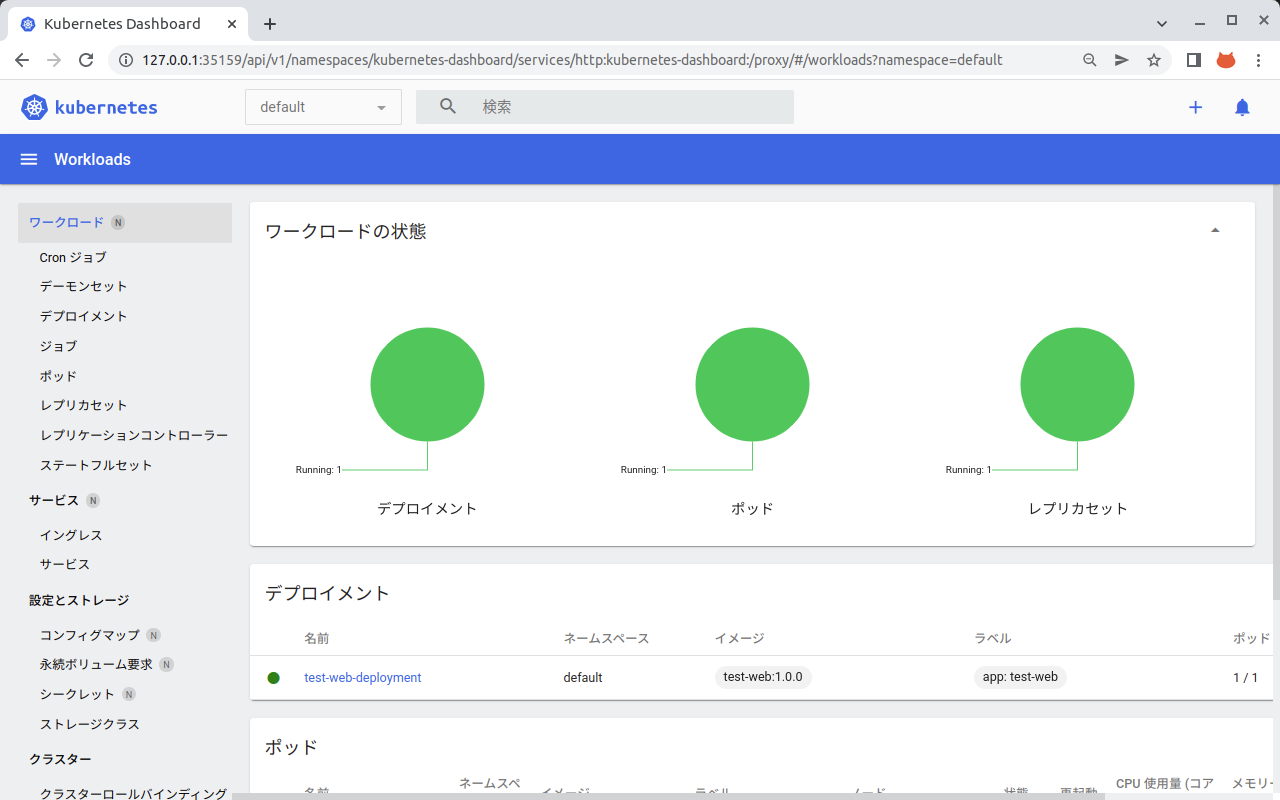Open the notifications bell
This screenshot has height=800, width=1280.
pyautogui.click(x=1242, y=107)
